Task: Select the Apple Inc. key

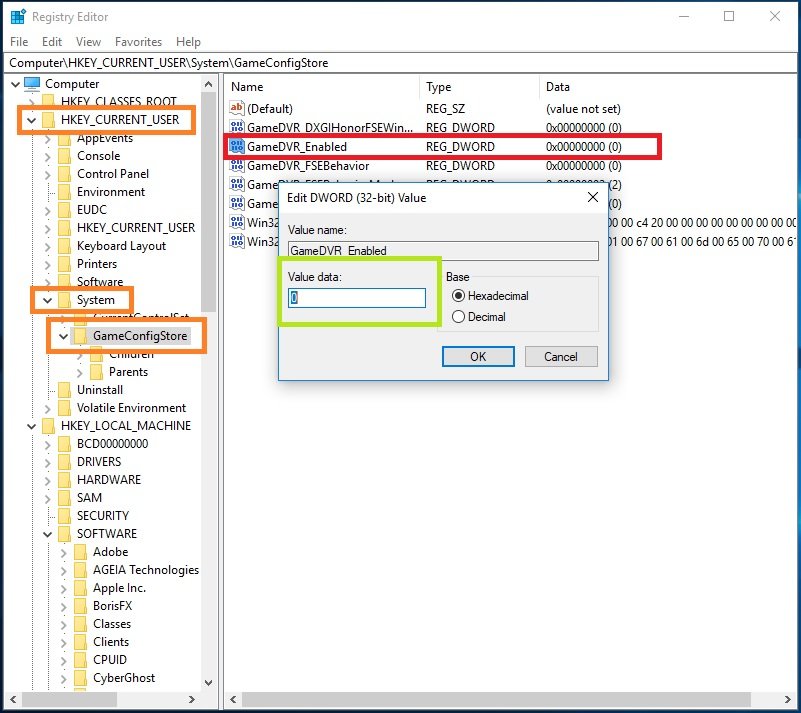Action: (x=119, y=588)
